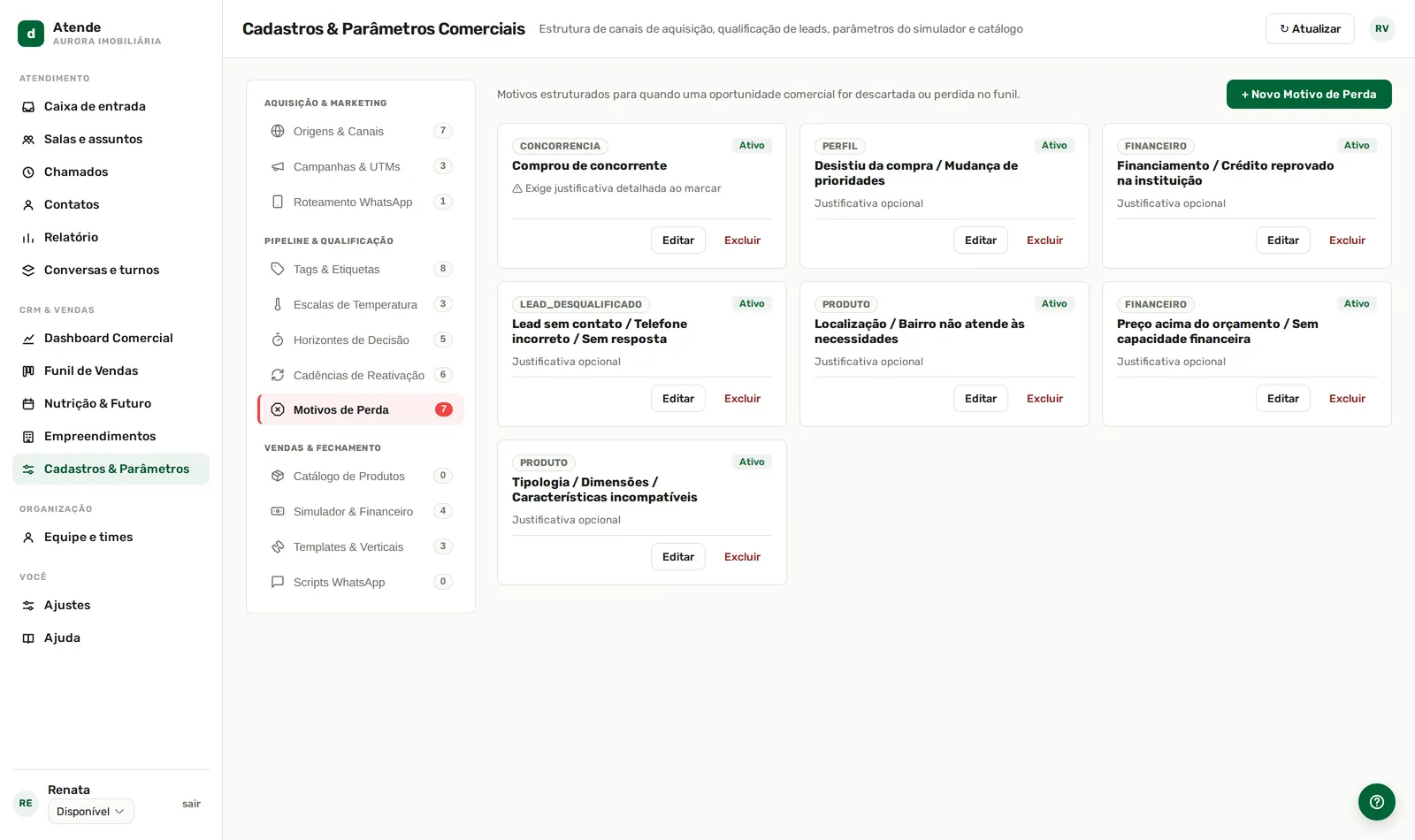
Task: Edit Financiamento / Crédito reprovado card
Action: 1283,241
